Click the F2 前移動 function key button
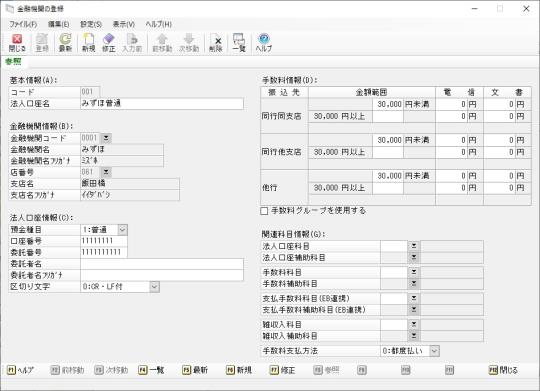 (67, 370)
